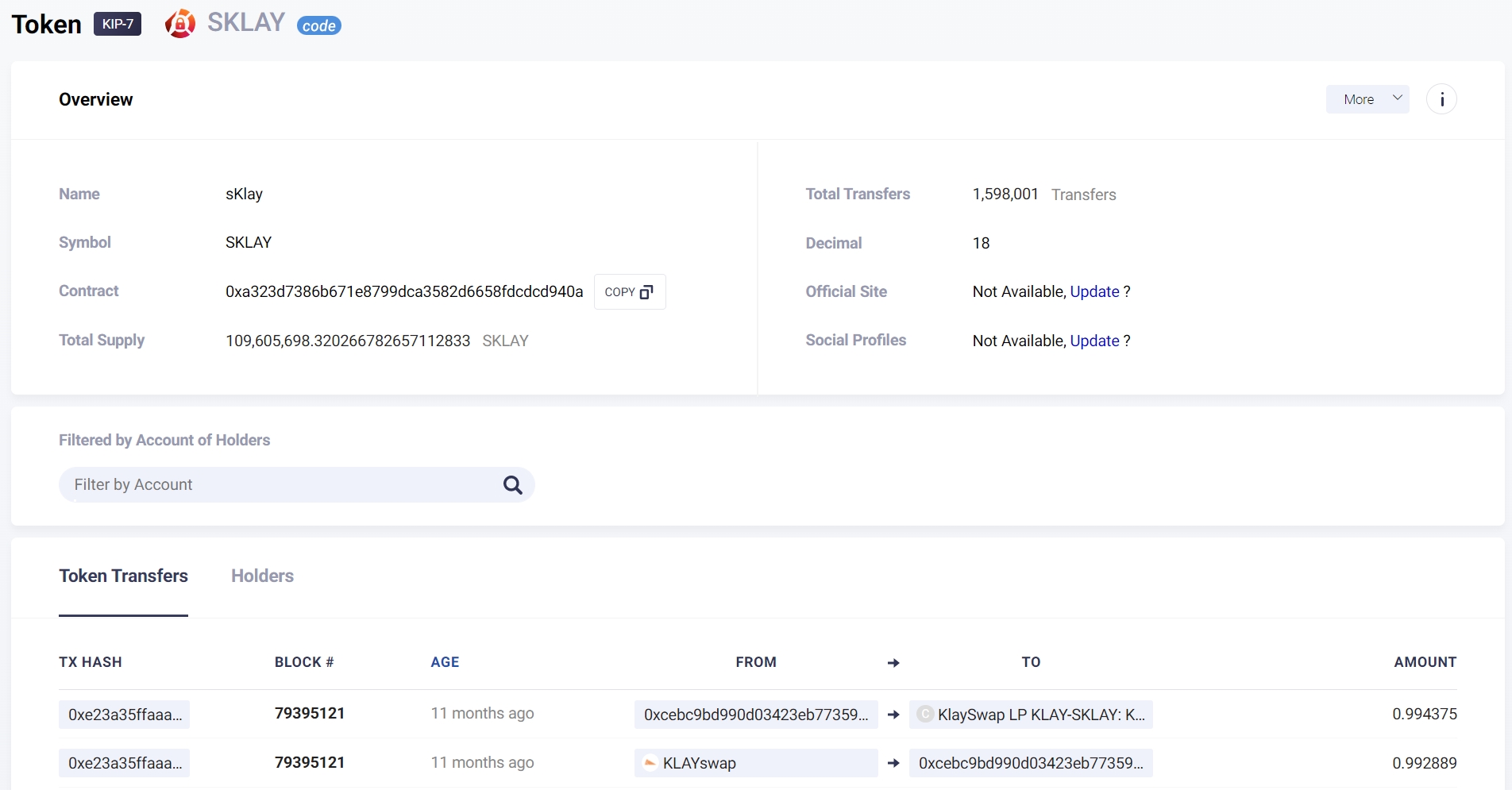Click the info circle icon in Overview
This screenshot has width=1512, height=790.
tap(1441, 99)
